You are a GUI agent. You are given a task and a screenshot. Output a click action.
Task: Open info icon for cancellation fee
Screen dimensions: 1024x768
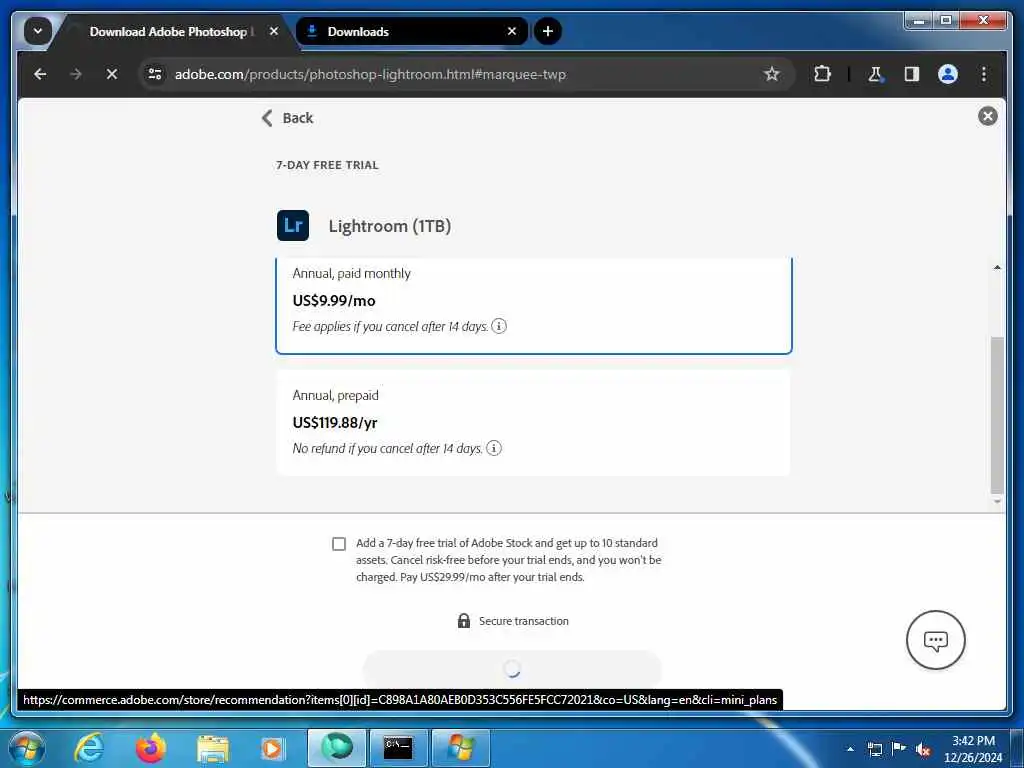click(499, 326)
